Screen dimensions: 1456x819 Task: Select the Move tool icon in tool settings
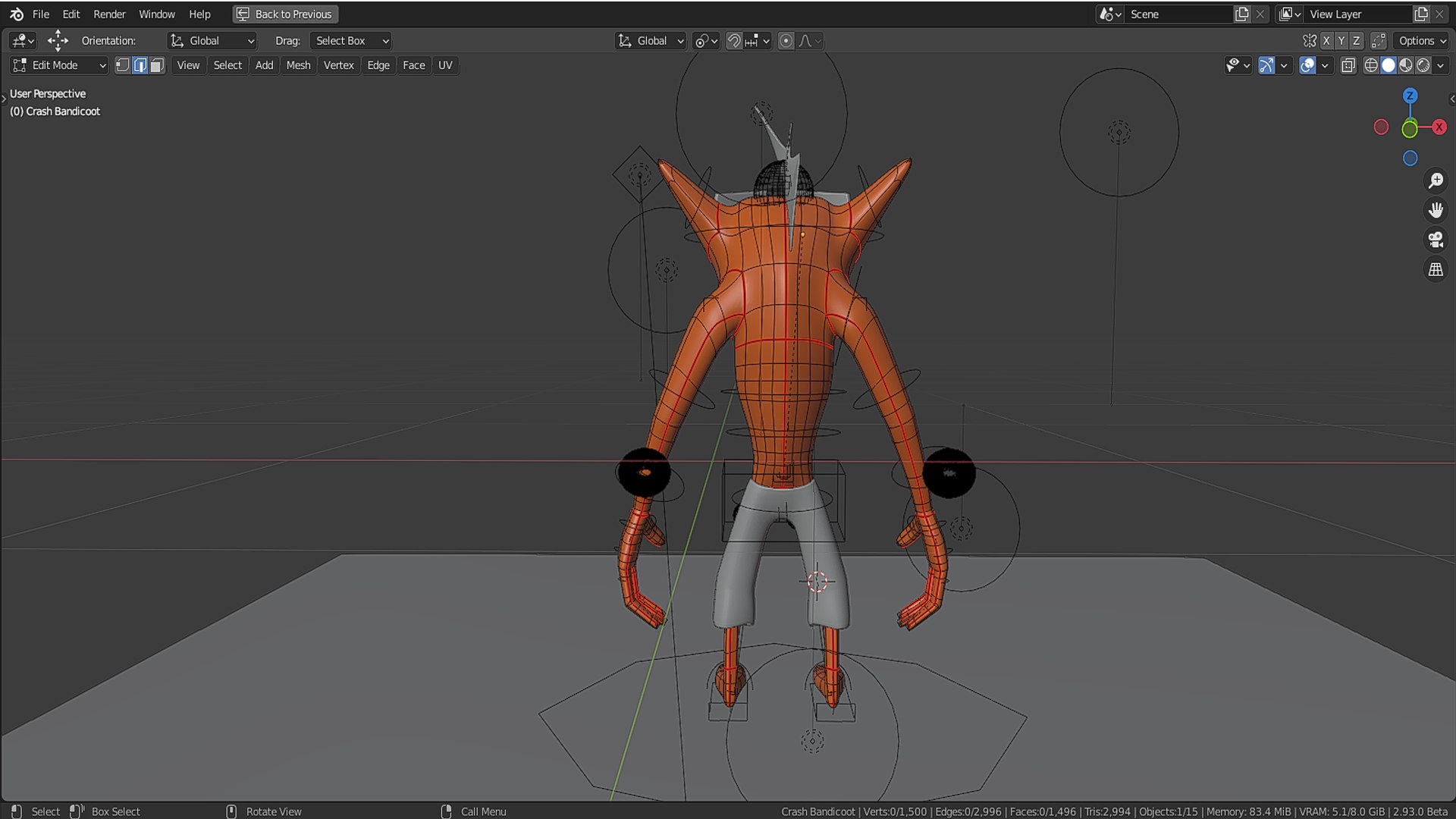(x=58, y=41)
